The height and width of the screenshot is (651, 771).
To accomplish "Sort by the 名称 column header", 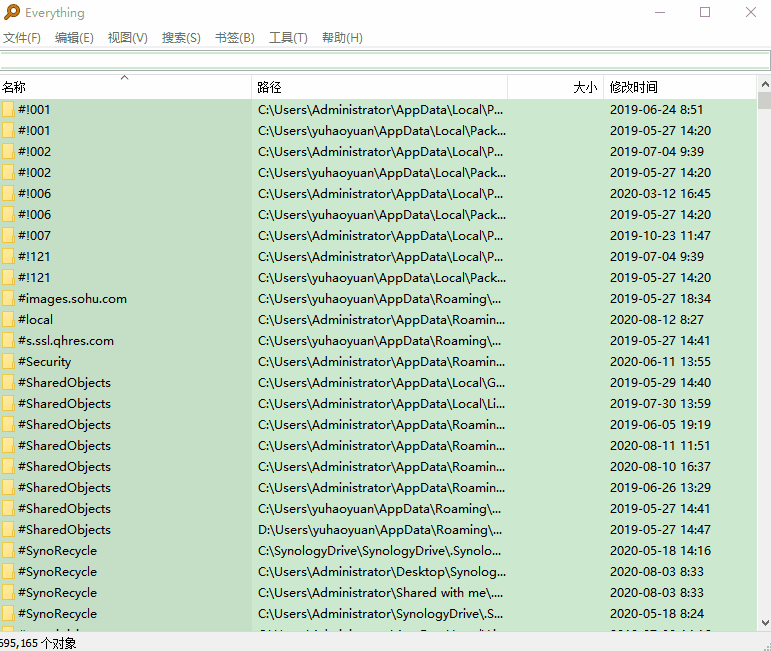I will tap(125, 87).
